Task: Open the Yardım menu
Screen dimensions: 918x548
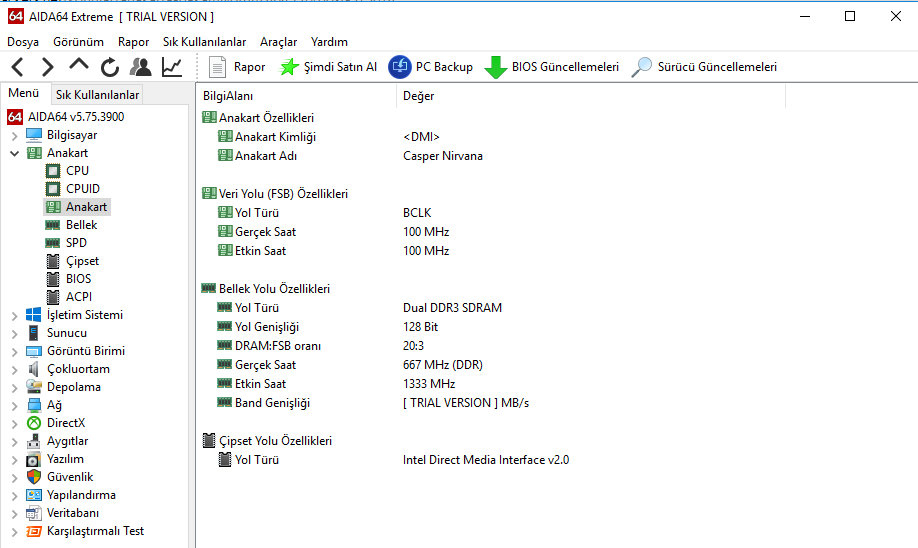Action: tap(329, 42)
